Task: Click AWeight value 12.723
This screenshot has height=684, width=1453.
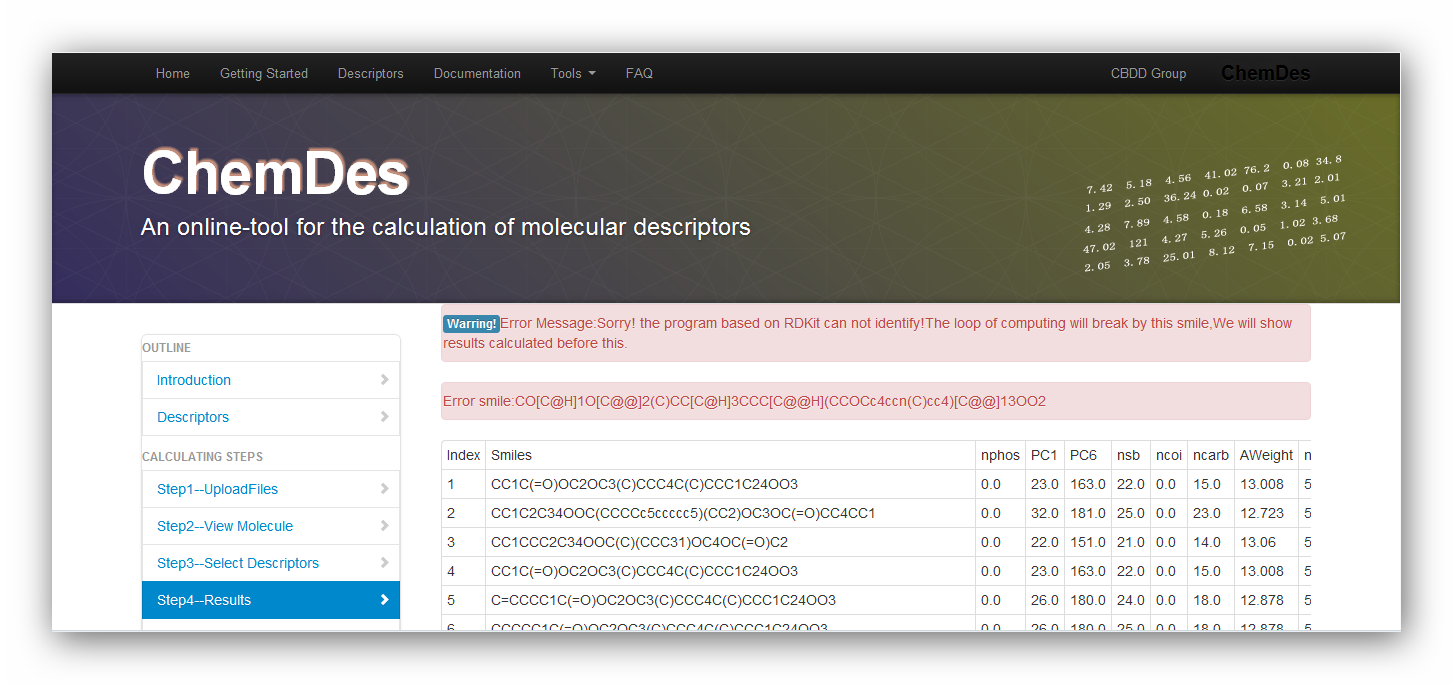Action: 1266,513
